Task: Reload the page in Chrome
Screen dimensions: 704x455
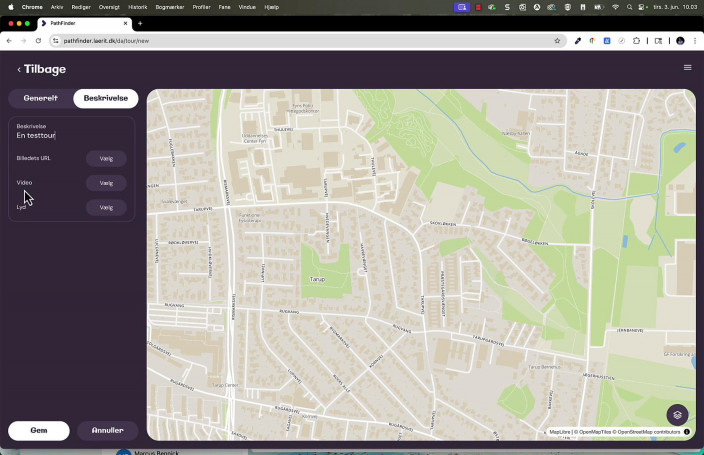Action: pyautogui.click(x=38, y=41)
